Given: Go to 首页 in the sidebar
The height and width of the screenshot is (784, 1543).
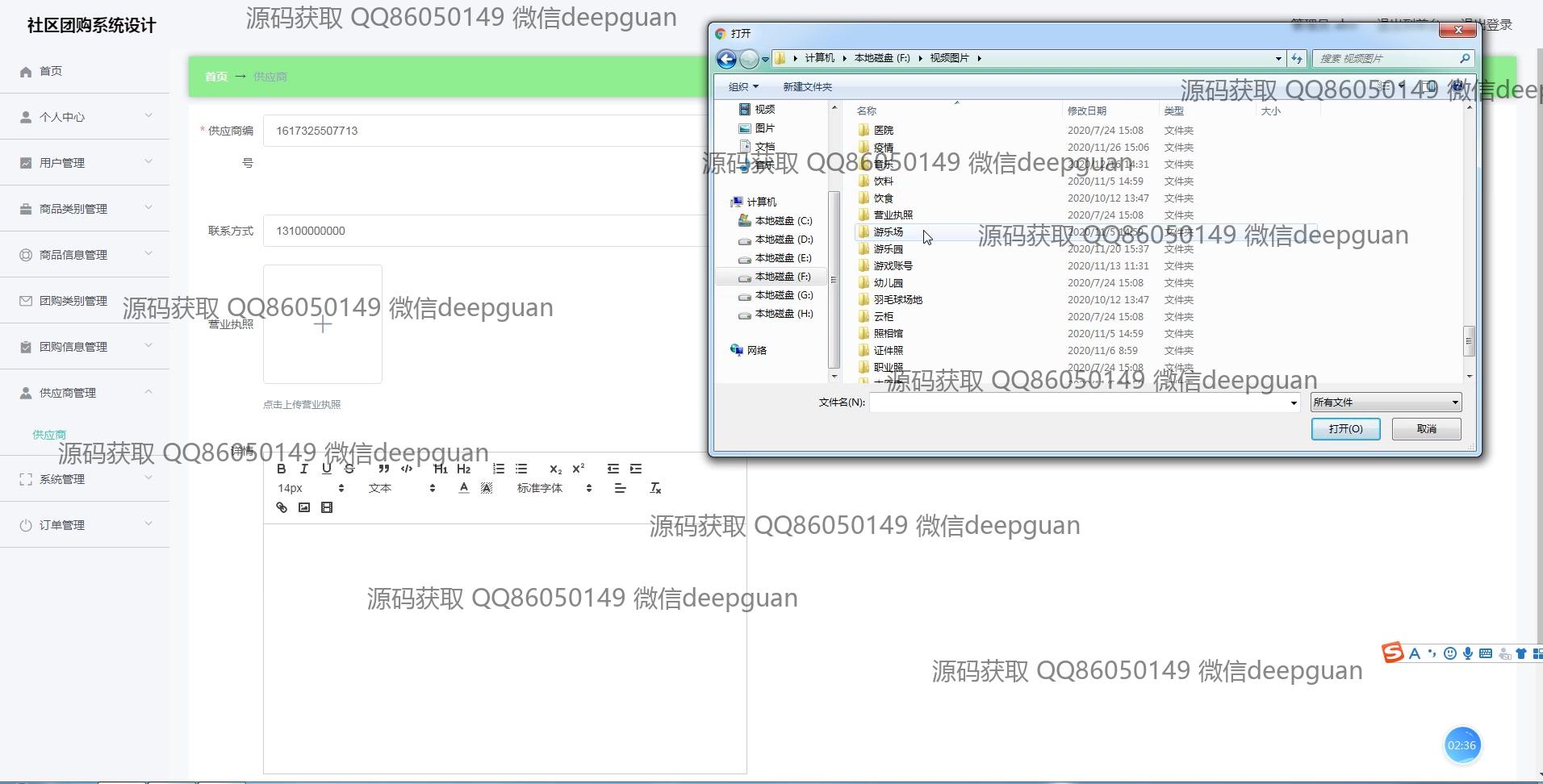Looking at the screenshot, I should tap(85, 71).
